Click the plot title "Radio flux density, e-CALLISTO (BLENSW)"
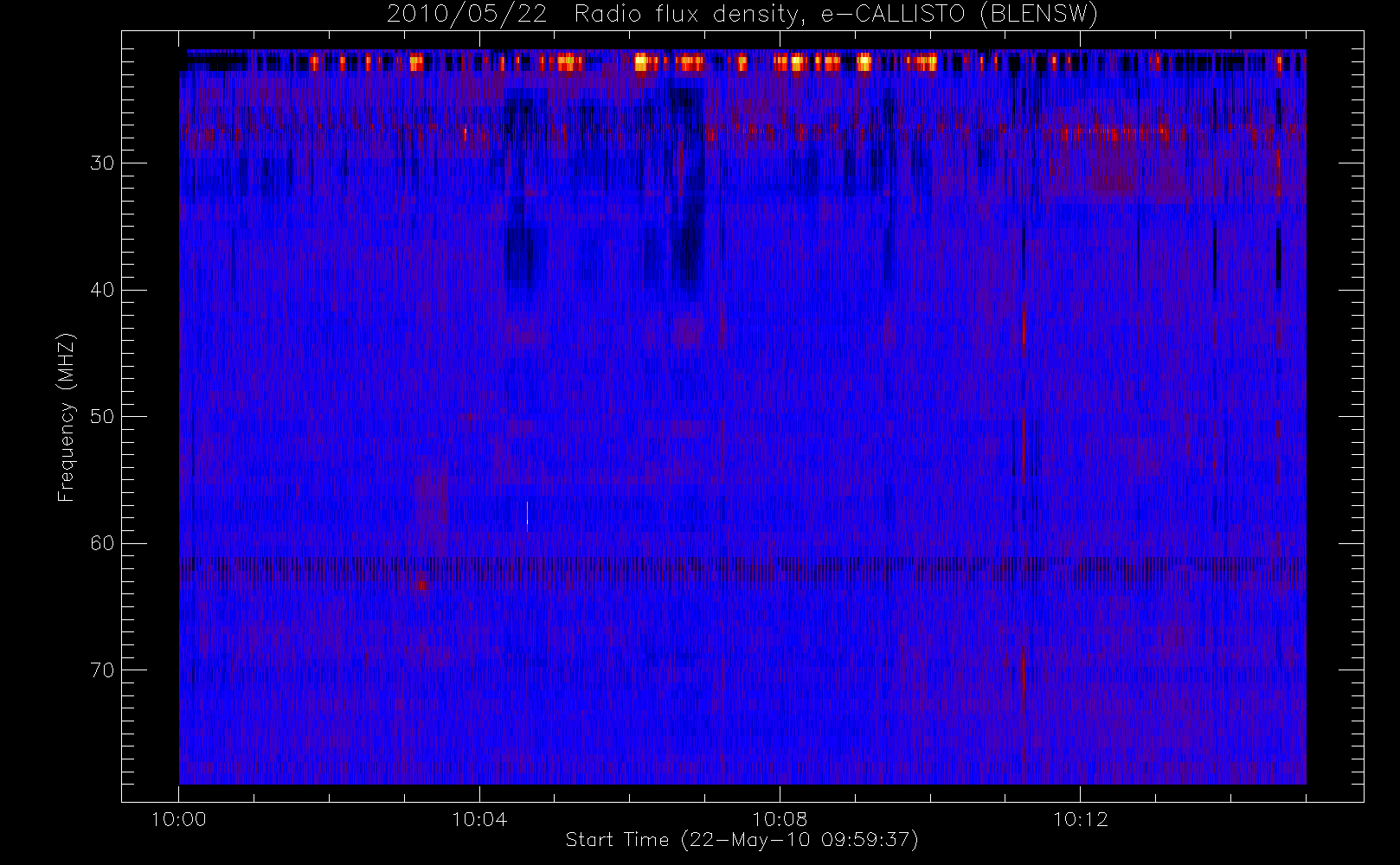Screen dimensions: 1400x865 pos(836,15)
